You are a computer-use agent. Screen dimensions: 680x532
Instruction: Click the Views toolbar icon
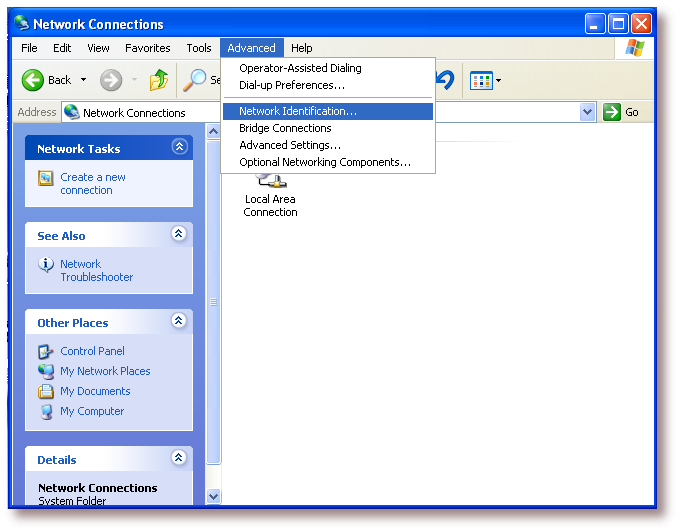click(480, 80)
